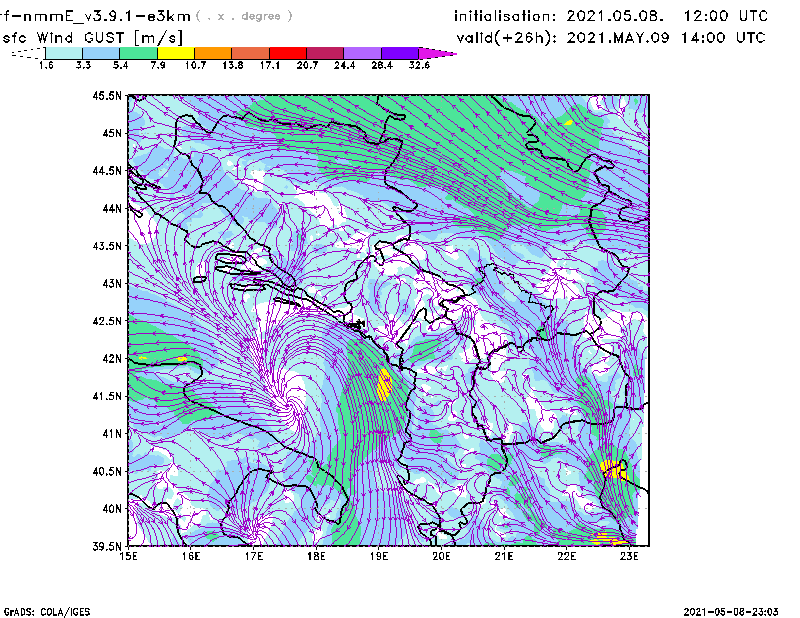Viewport: 800px width, 618px height.
Task: Click the coral legend swatch after 13.8
Action: [251, 53]
